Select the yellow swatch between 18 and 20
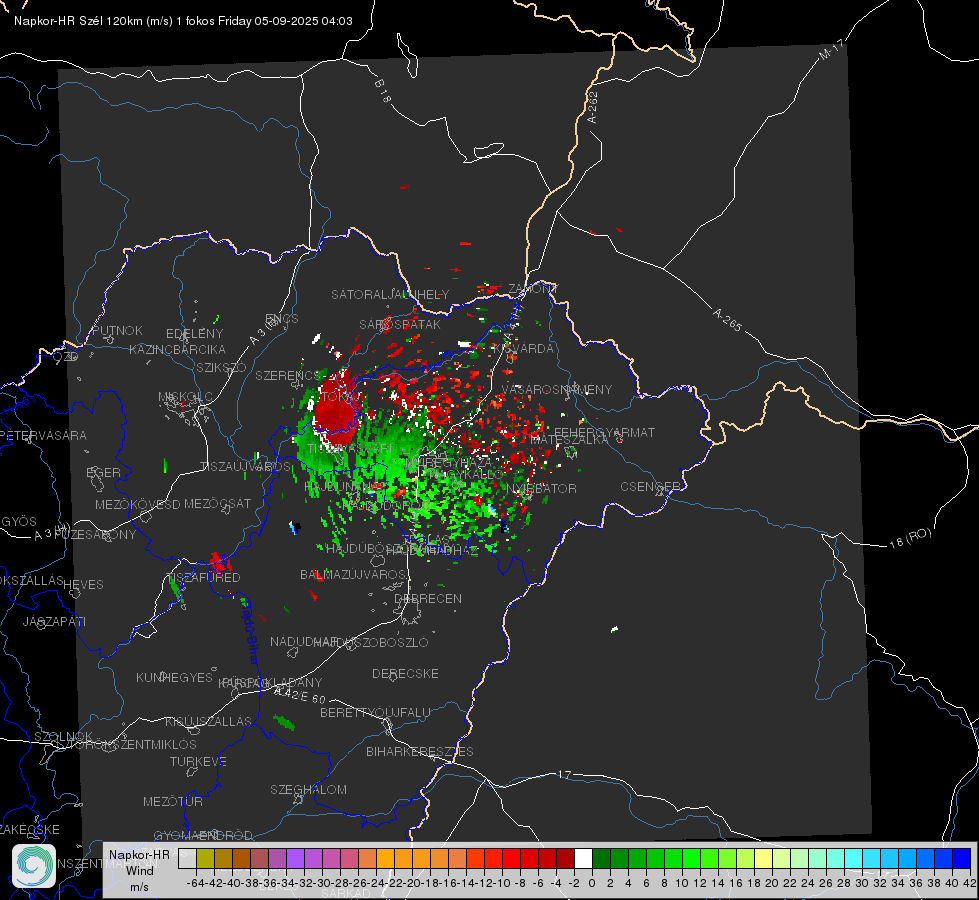This screenshot has height=900, width=979. pyautogui.click(x=764, y=859)
